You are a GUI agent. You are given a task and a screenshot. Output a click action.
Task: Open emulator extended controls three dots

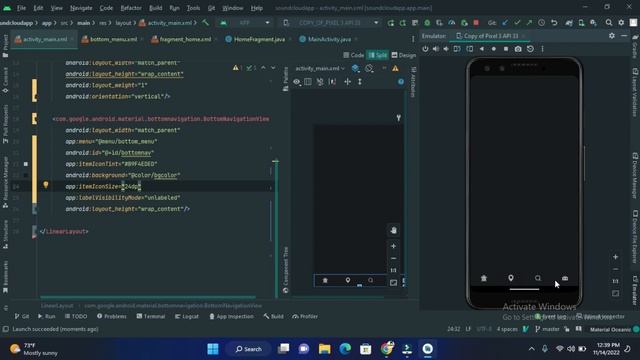[542, 49]
